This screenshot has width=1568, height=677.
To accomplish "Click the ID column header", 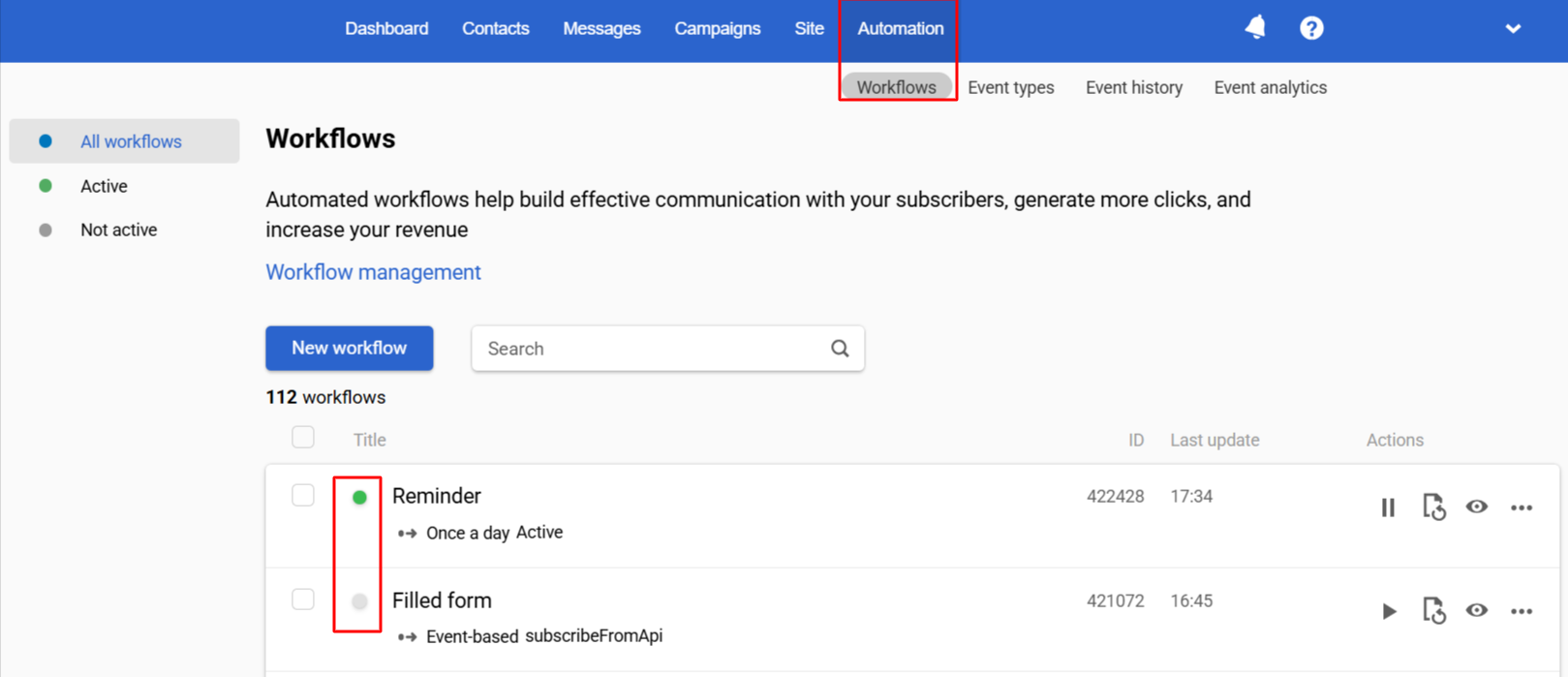I will [1136, 440].
